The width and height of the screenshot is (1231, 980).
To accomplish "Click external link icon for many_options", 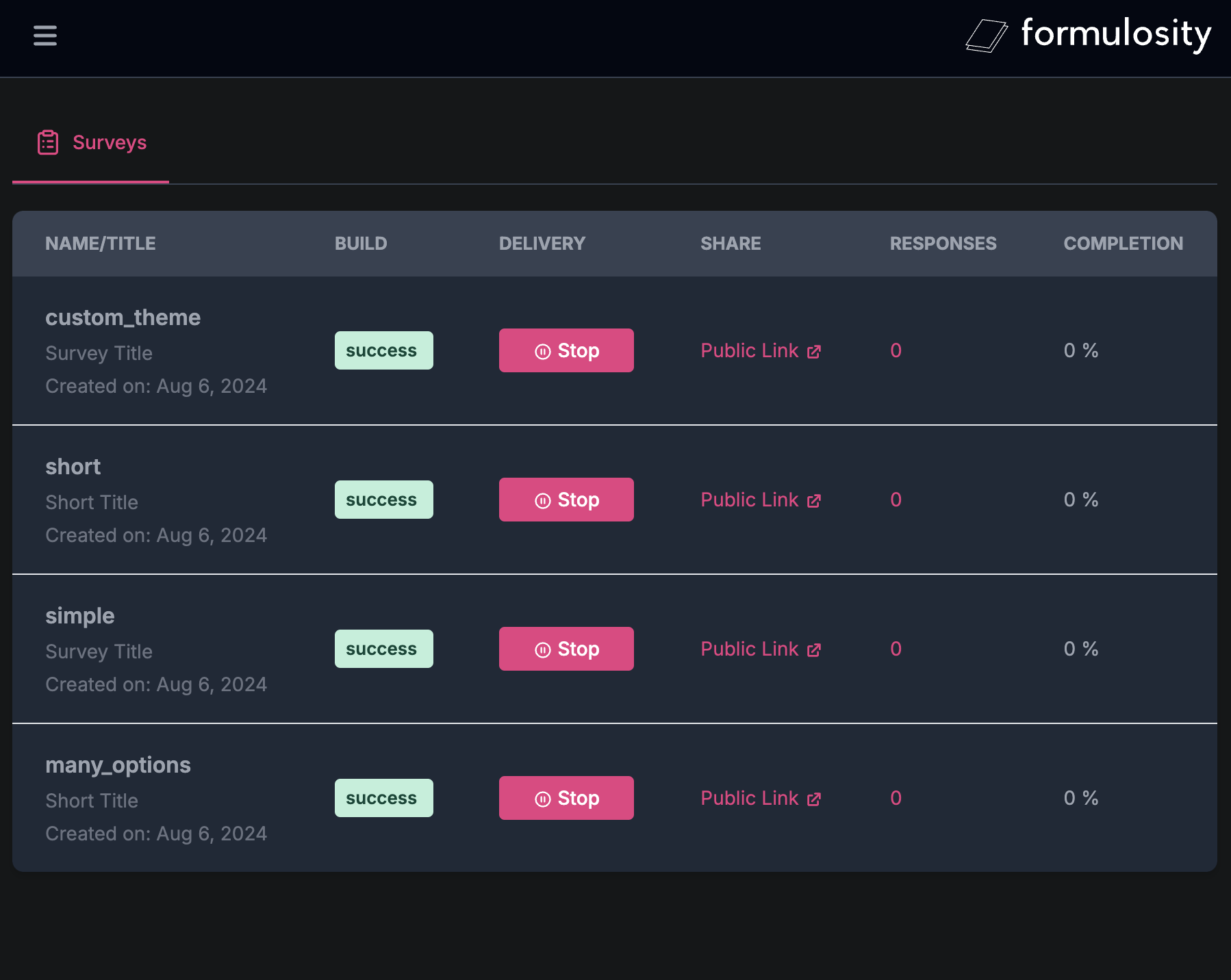I will coord(814,799).
